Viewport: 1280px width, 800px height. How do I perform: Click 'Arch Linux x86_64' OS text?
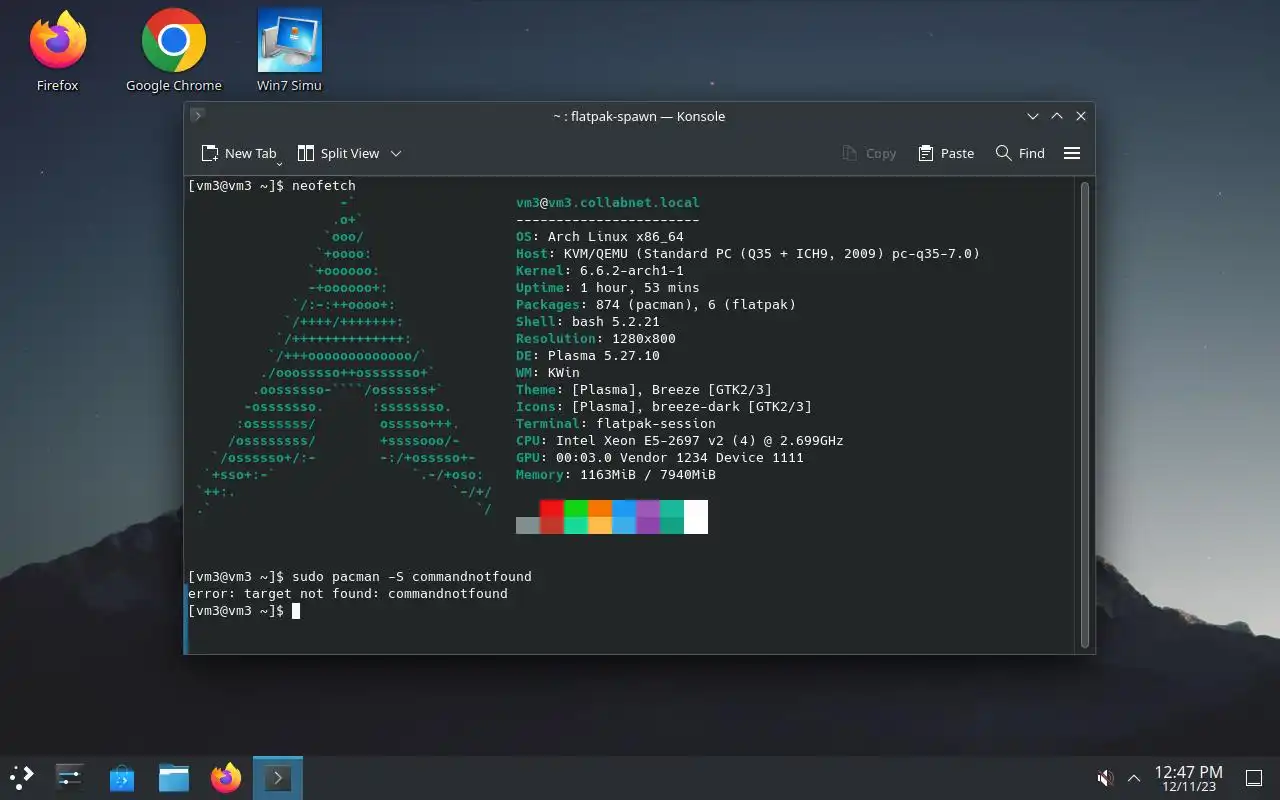pos(616,236)
